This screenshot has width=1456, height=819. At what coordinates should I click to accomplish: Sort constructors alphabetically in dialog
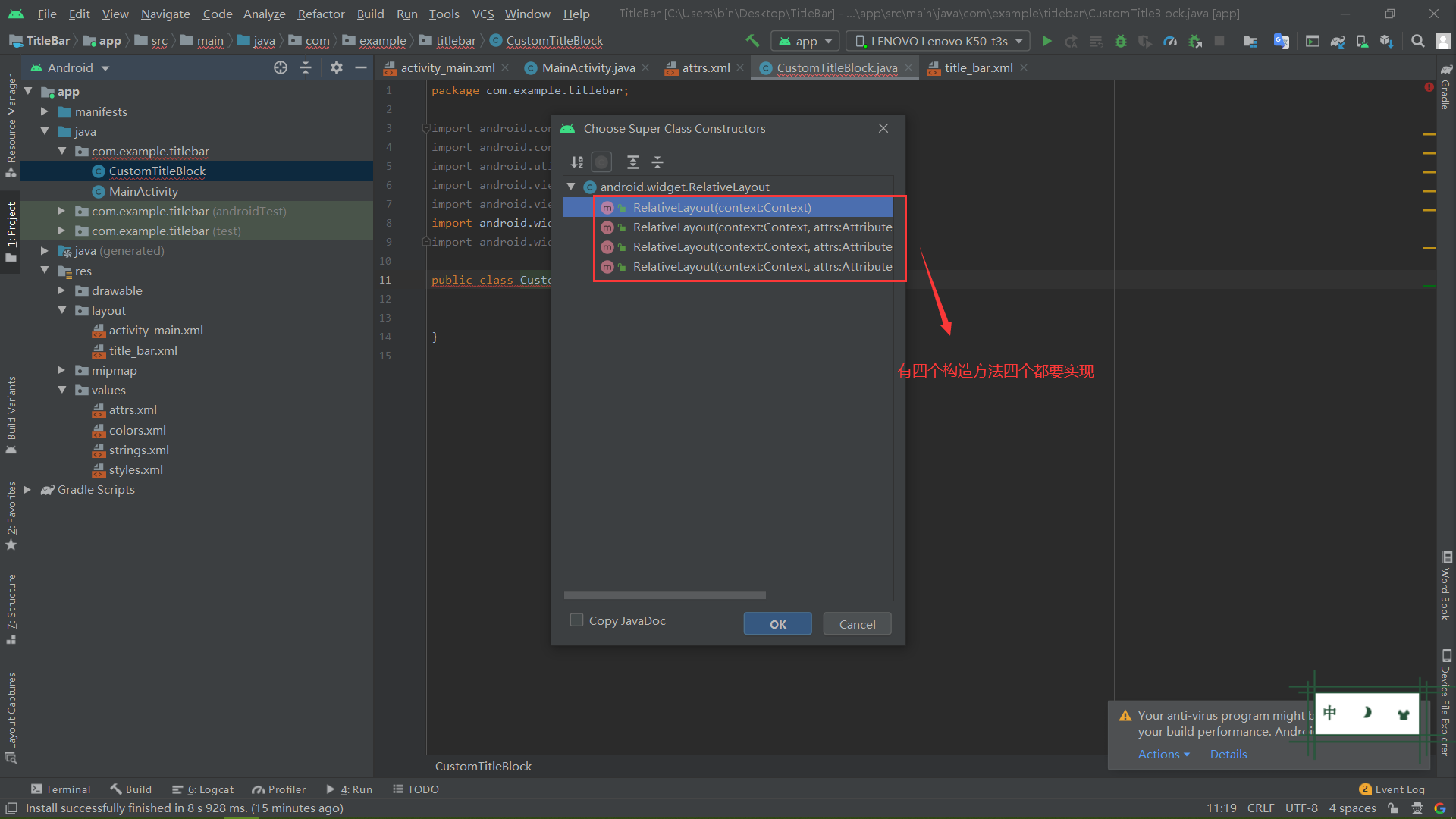click(x=576, y=162)
